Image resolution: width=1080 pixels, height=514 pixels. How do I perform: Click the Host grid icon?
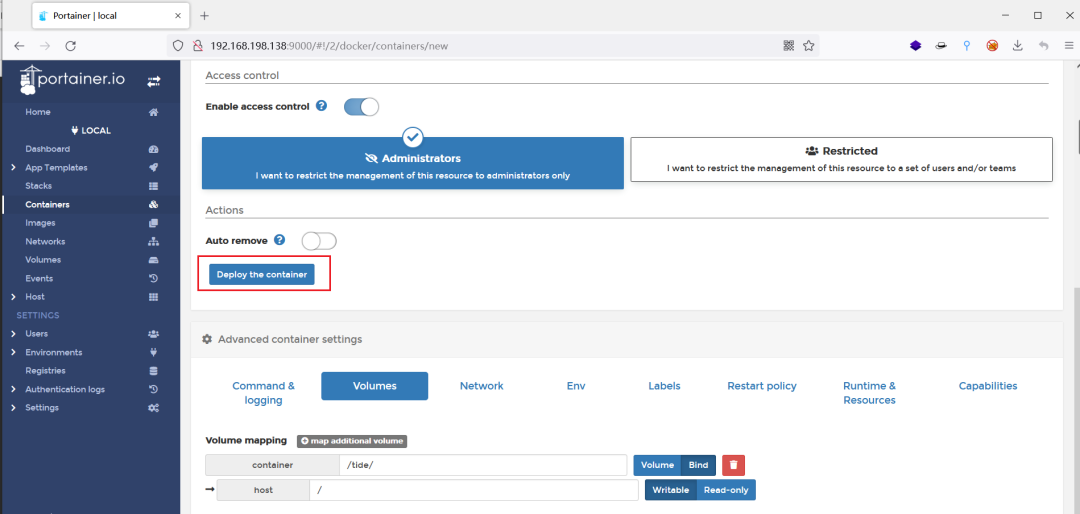(x=154, y=297)
